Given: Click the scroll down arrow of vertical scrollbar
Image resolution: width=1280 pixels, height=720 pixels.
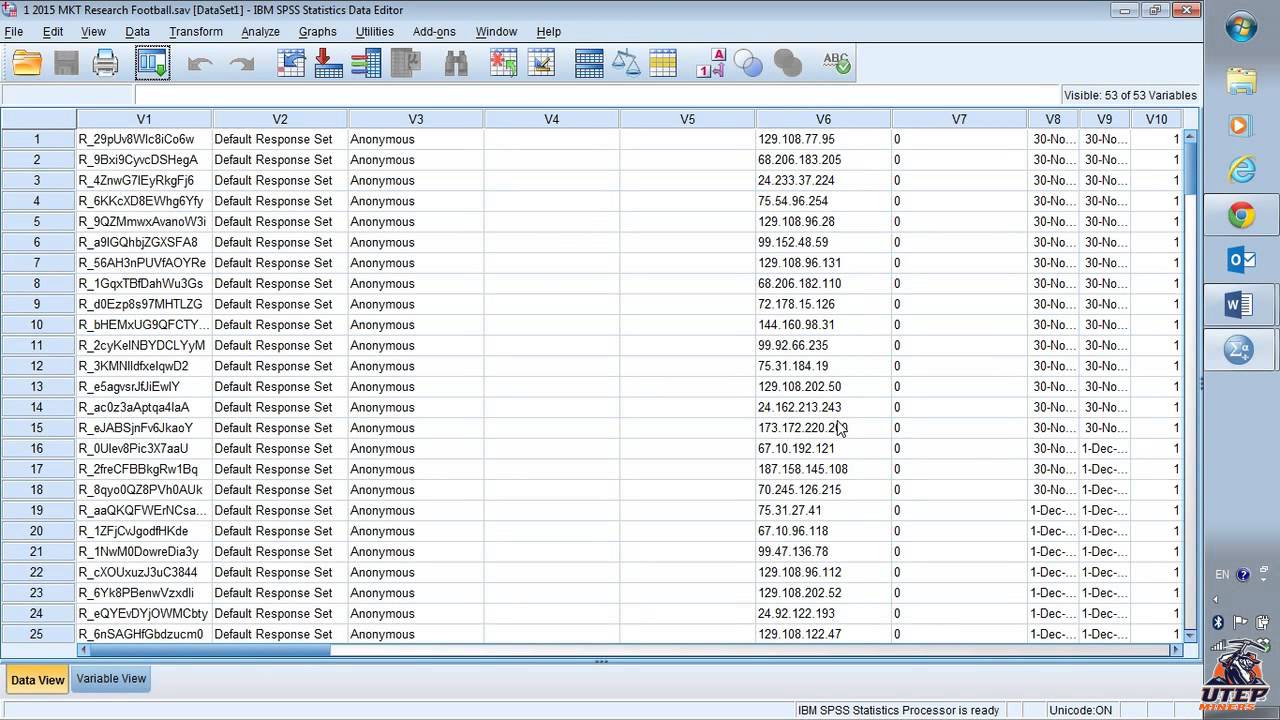Looking at the screenshot, I should click(x=1190, y=635).
